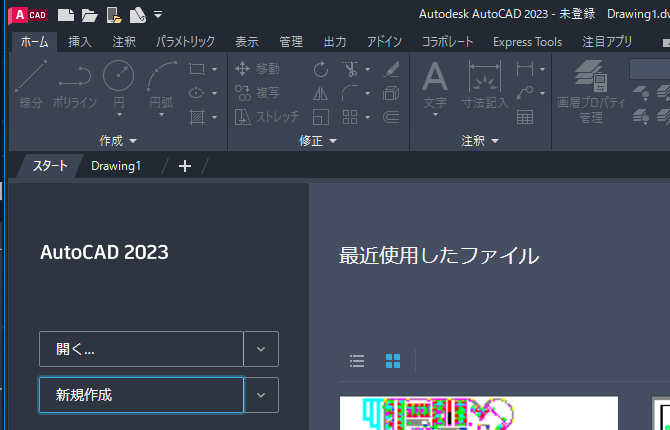The height and width of the screenshot is (430, 670).
Task: Switch to the Drawing1 file tab
Action: point(116,166)
